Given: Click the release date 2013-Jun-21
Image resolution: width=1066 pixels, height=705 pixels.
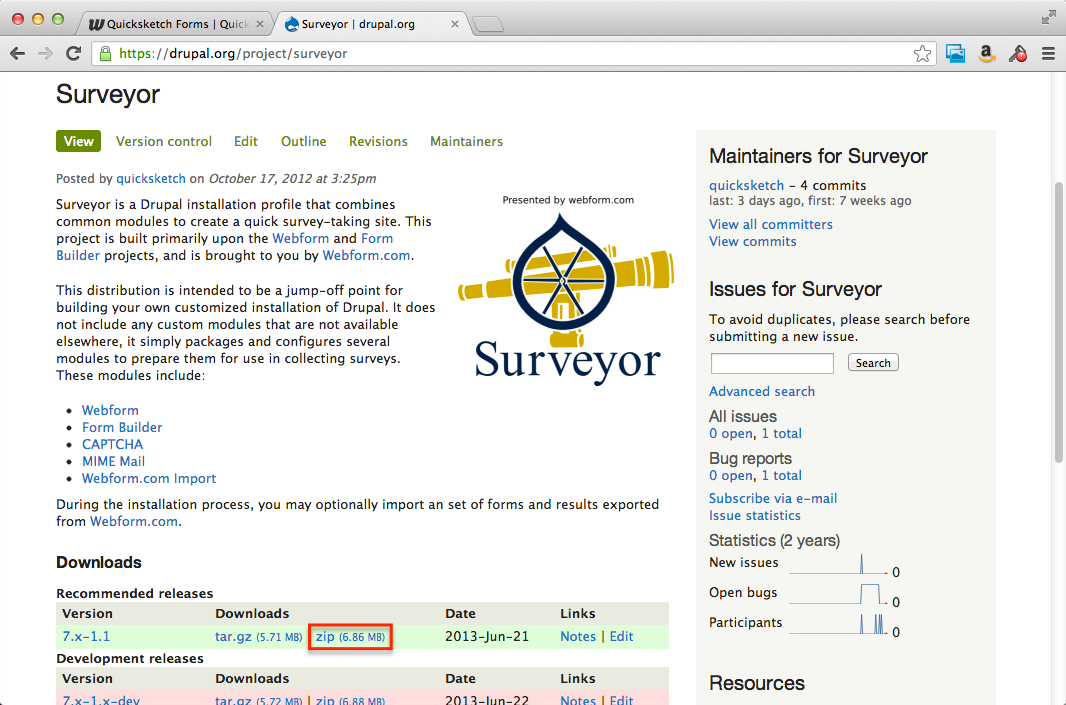Looking at the screenshot, I should tap(487, 636).
